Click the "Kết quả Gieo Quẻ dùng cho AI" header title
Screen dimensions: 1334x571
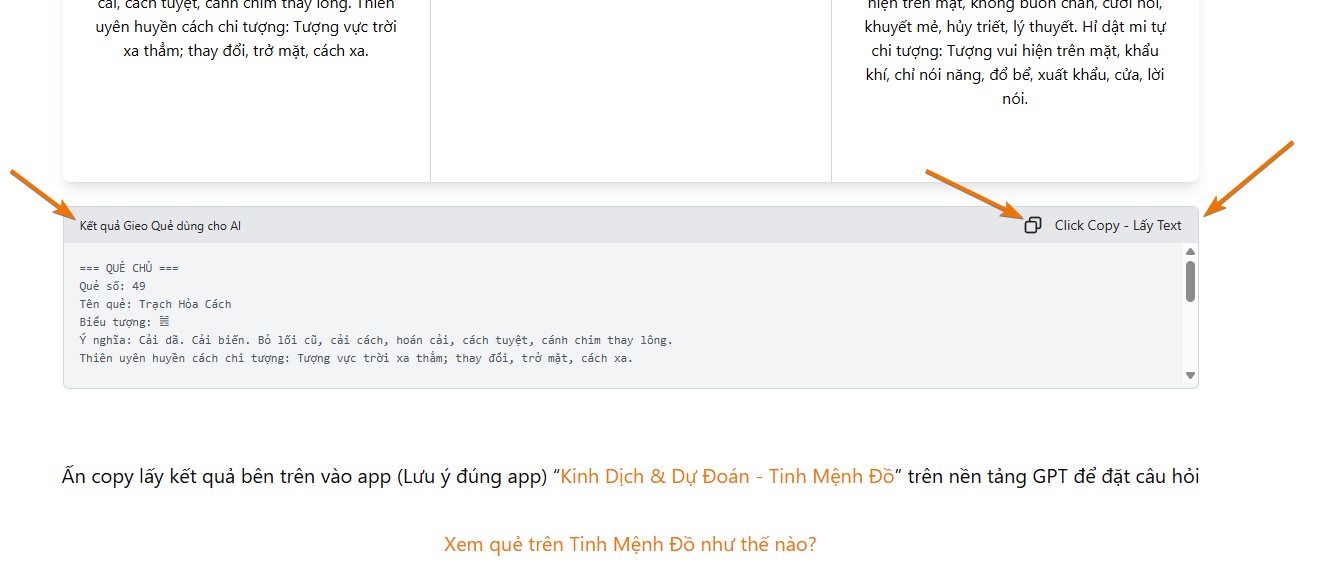click(x=160, y=226)
